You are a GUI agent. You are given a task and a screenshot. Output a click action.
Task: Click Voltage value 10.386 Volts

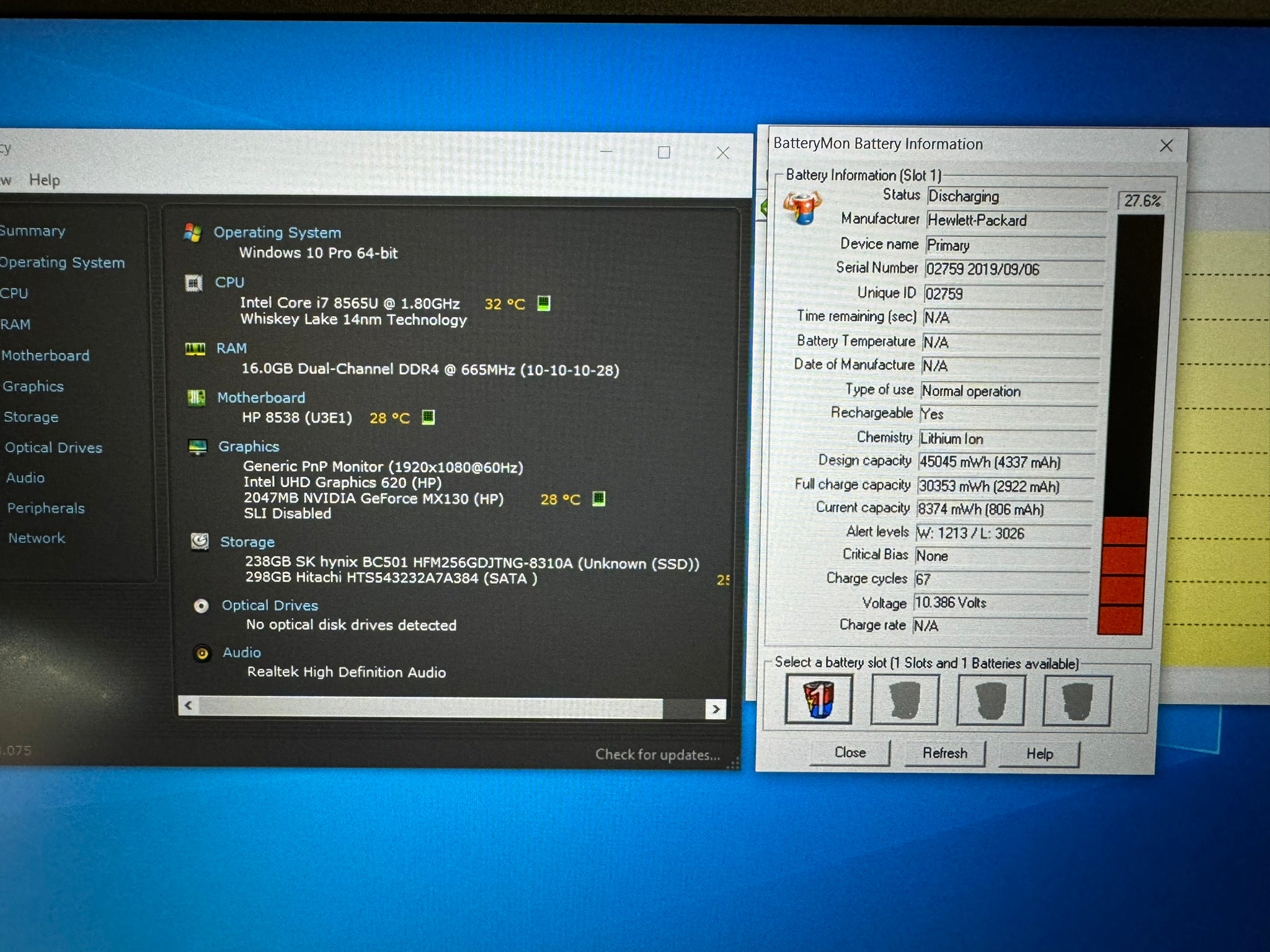point(1001,602)
